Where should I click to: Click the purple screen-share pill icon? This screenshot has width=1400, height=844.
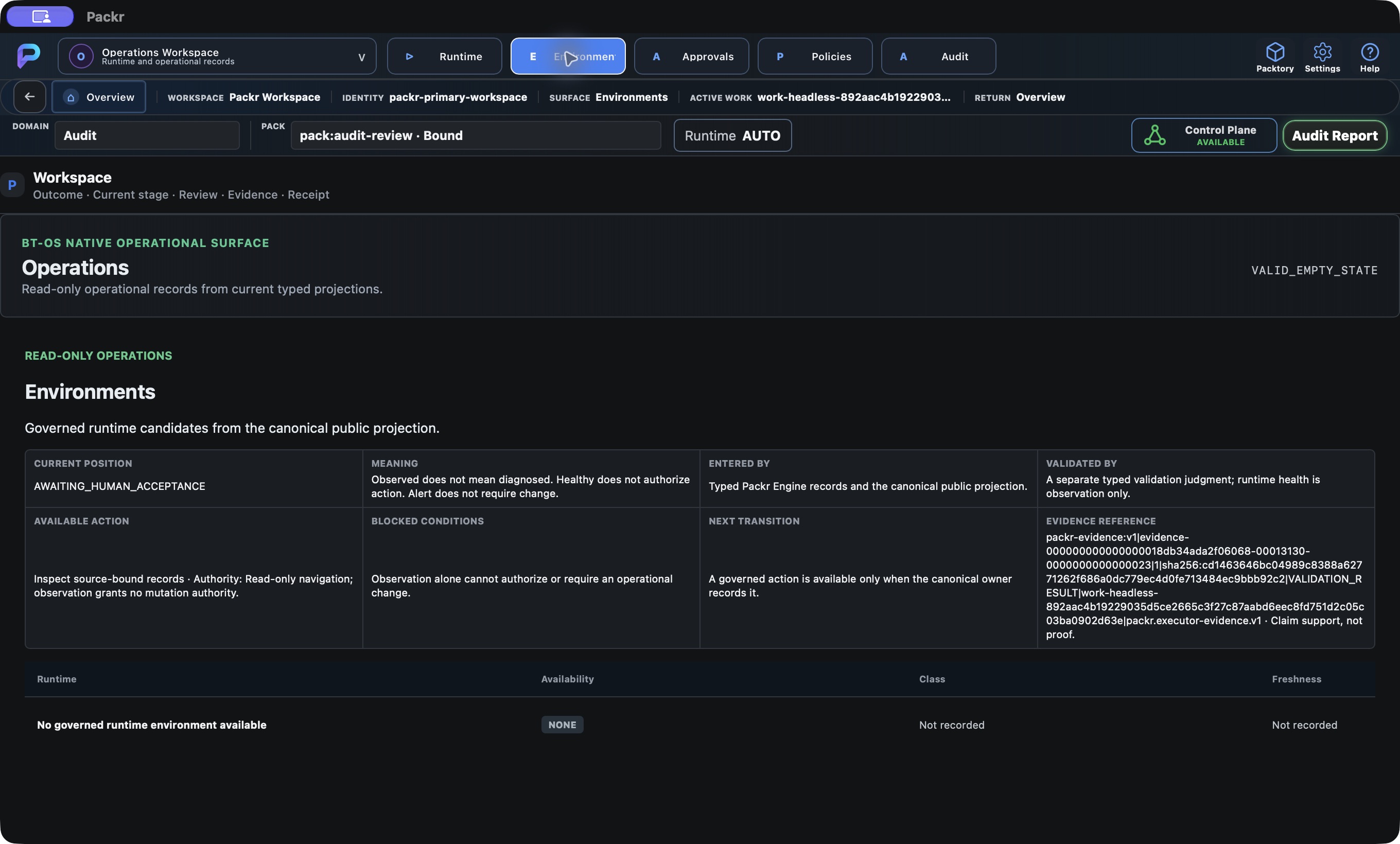click(40, 16)
